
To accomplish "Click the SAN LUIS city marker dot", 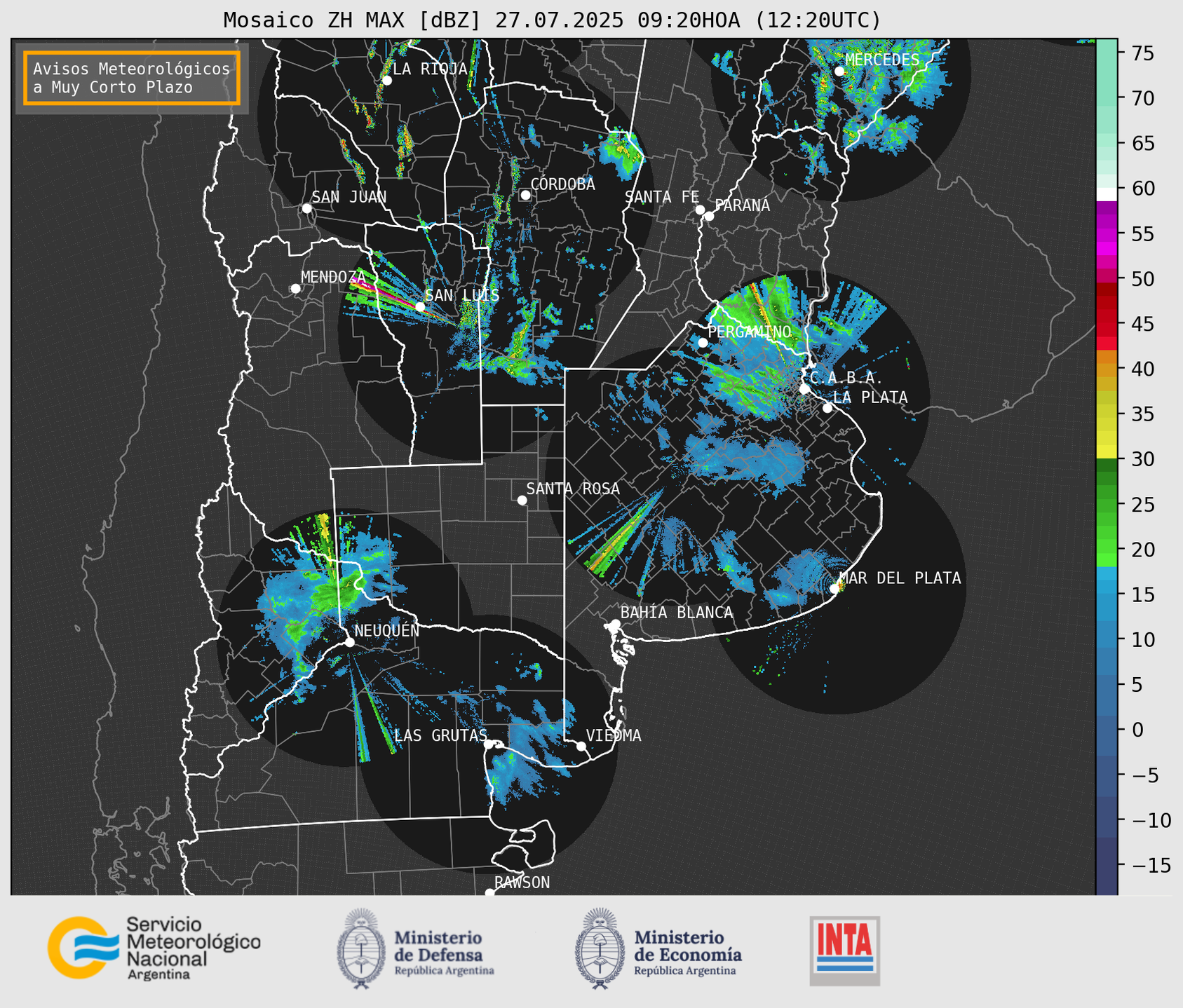I will [420, 306].
